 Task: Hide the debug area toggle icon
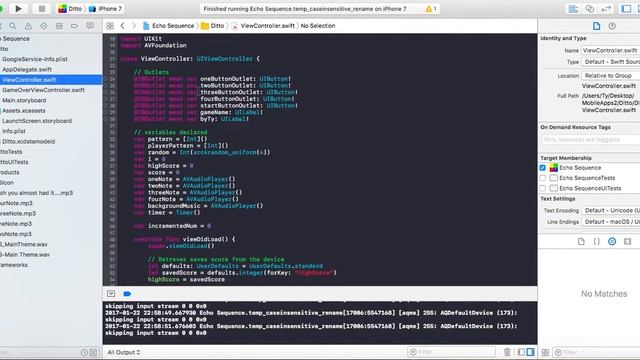(x=111, y=293)
